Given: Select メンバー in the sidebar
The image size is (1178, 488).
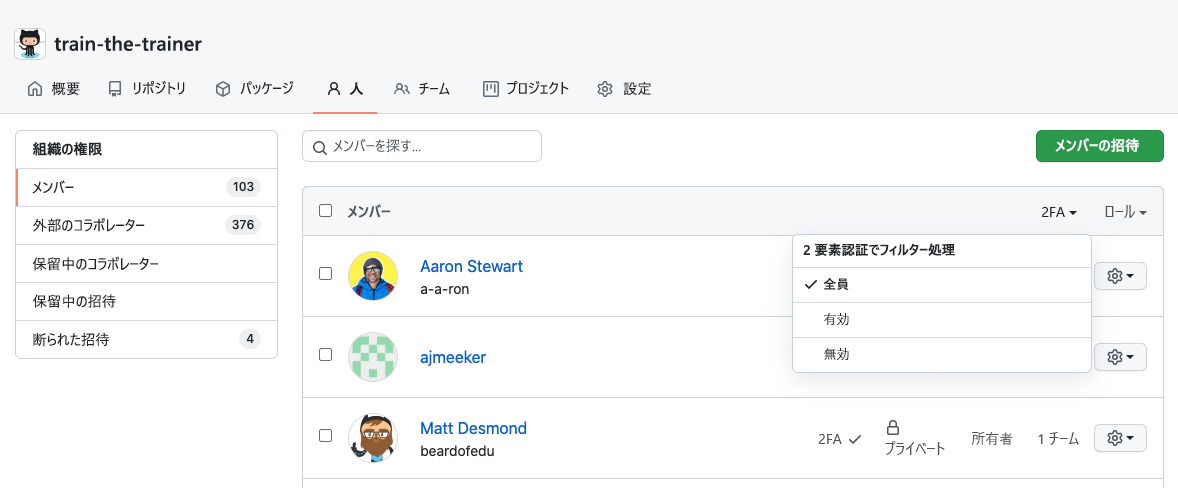Looking at the screenshot, I should [146, 187].
